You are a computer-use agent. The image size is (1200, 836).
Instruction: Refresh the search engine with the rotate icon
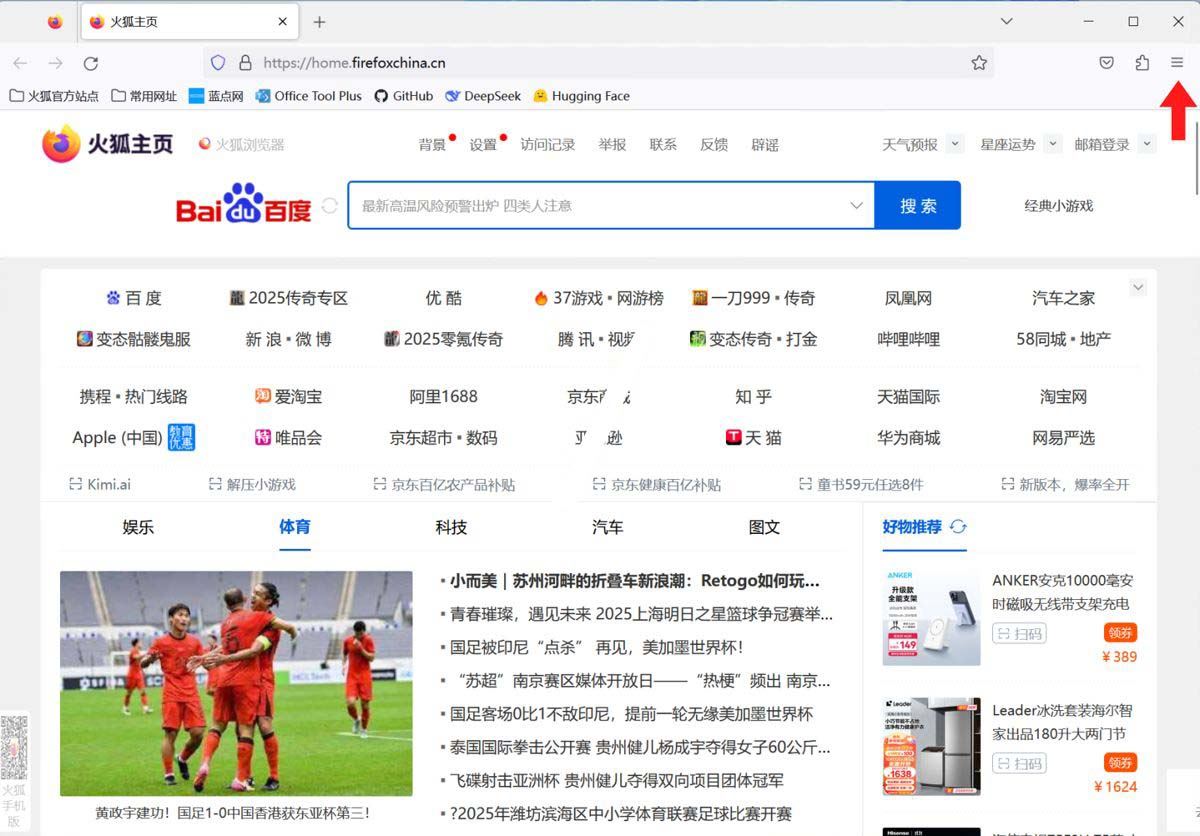click(x=330, y=206)
